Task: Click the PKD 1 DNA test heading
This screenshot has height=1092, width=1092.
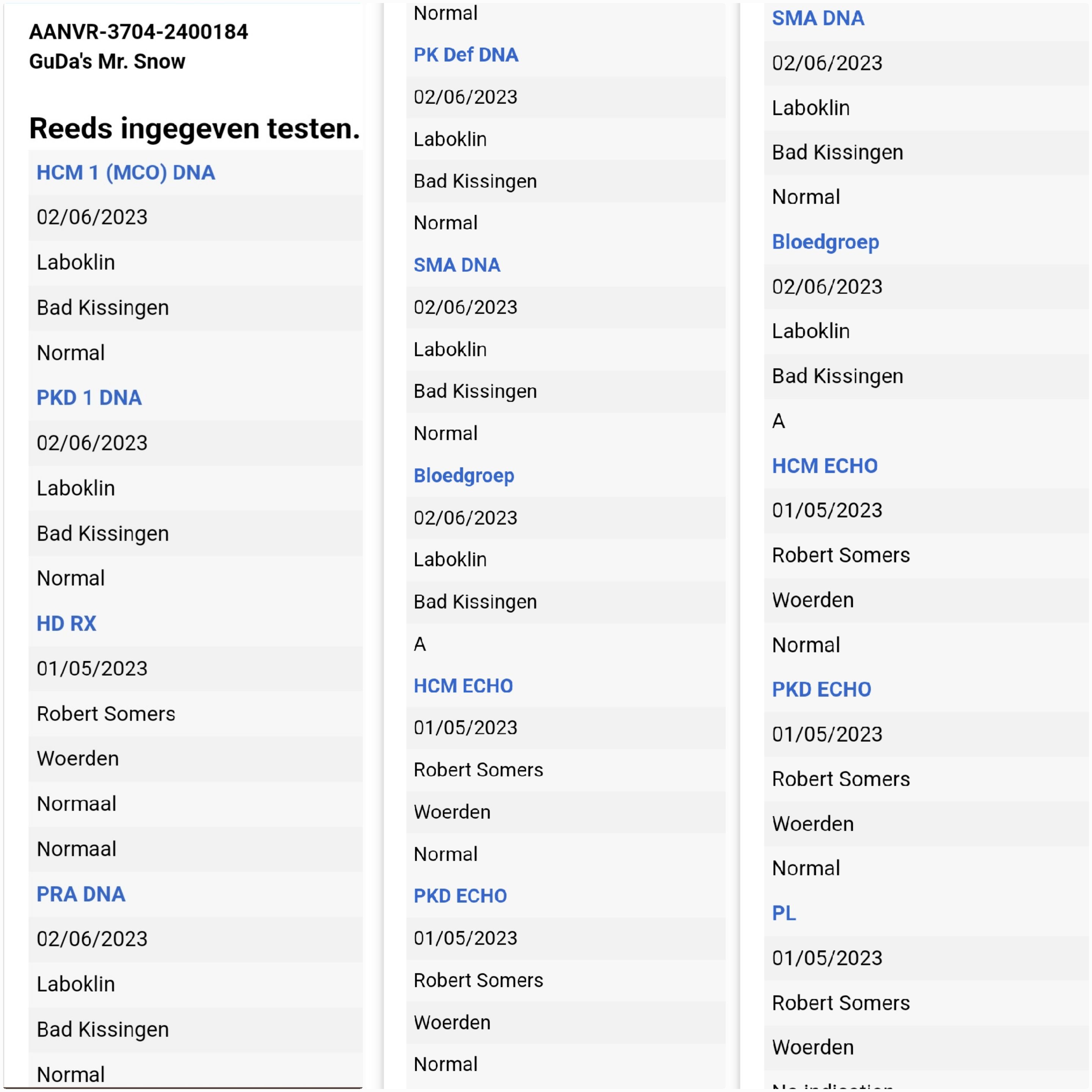Action: [x=89, y=398]
